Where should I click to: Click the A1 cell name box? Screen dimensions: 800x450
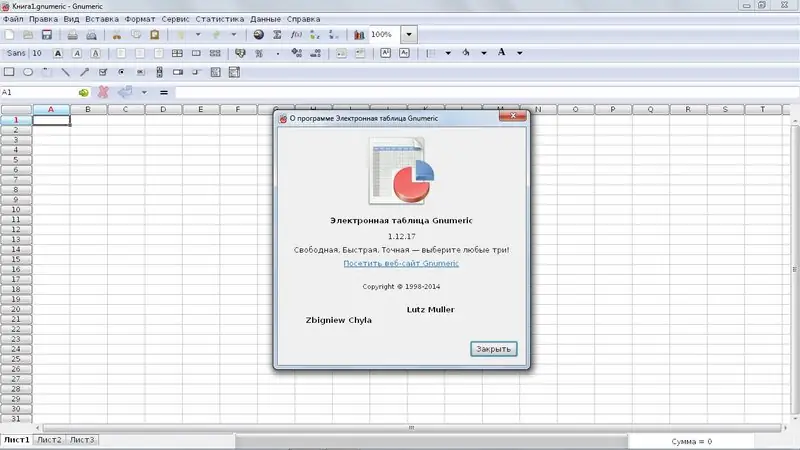pos(39,92)
